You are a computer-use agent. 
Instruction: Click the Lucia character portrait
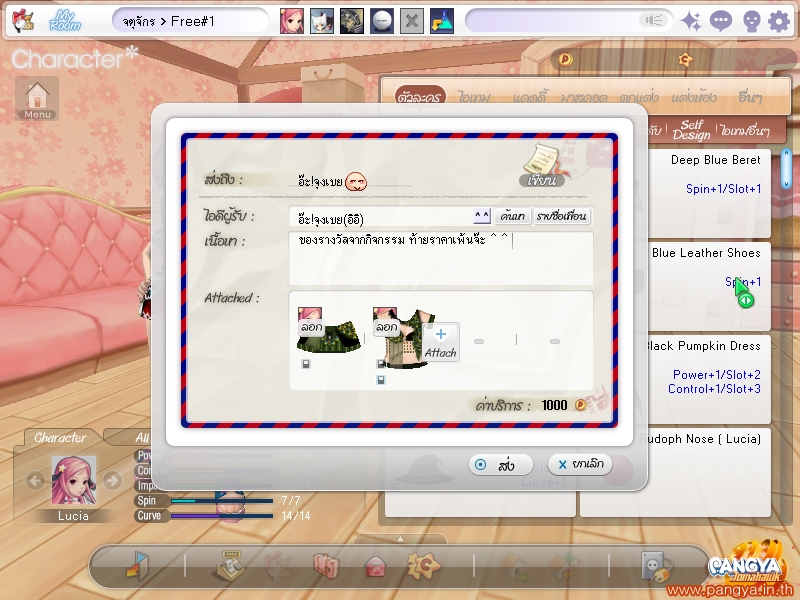[74, 480]
